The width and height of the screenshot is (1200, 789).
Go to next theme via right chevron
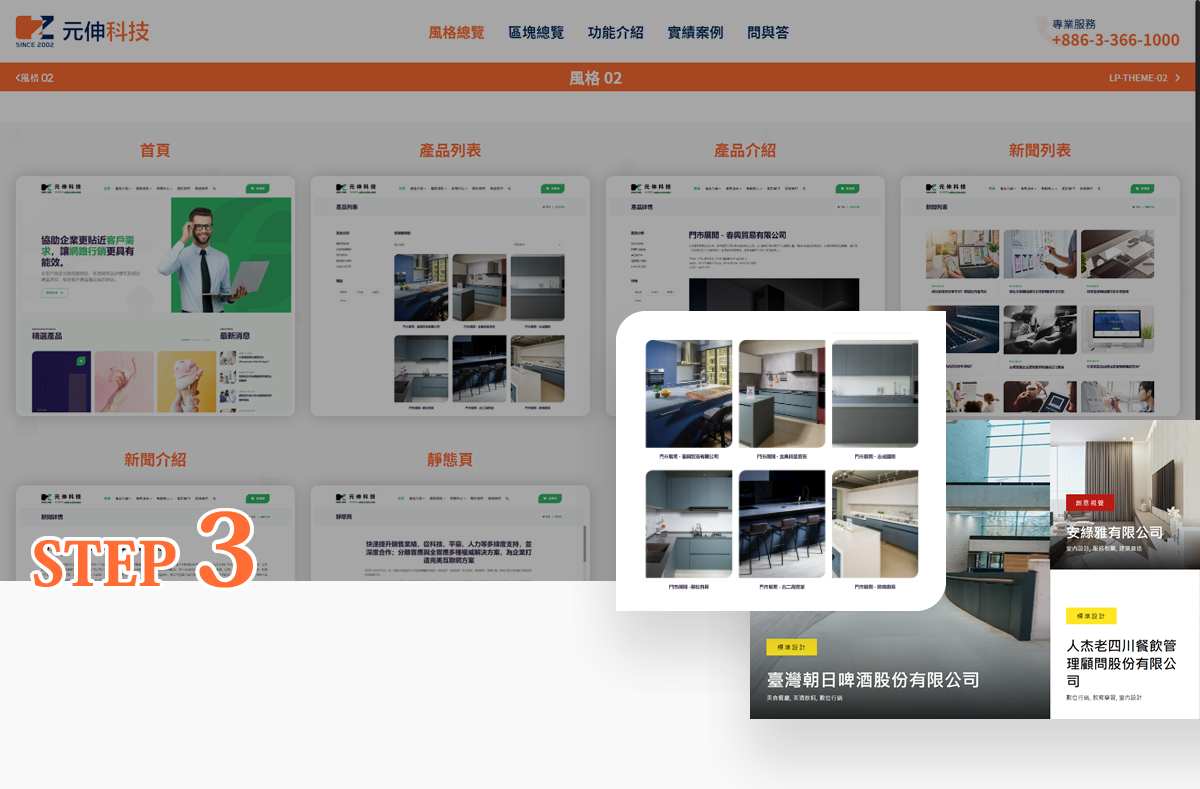pyautogui.click(x=1177, y=77)
